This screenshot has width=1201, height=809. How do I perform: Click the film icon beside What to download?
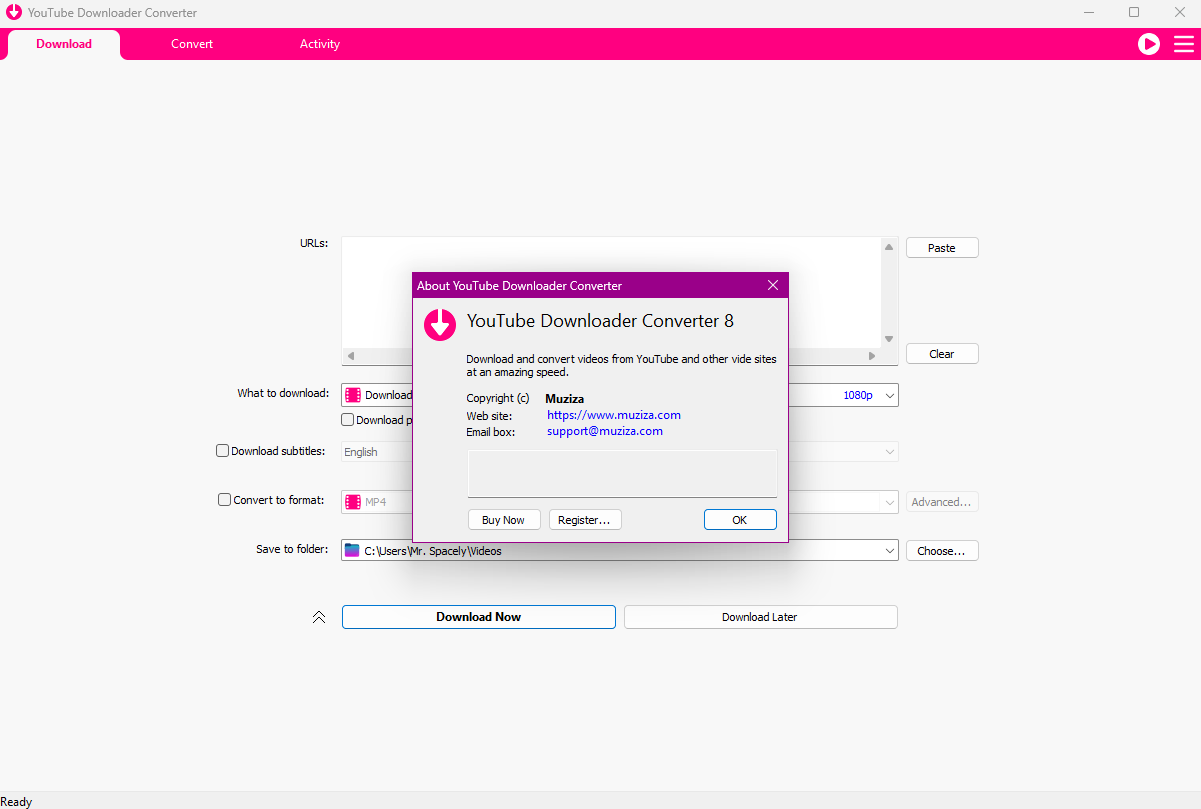click(353, 395)
